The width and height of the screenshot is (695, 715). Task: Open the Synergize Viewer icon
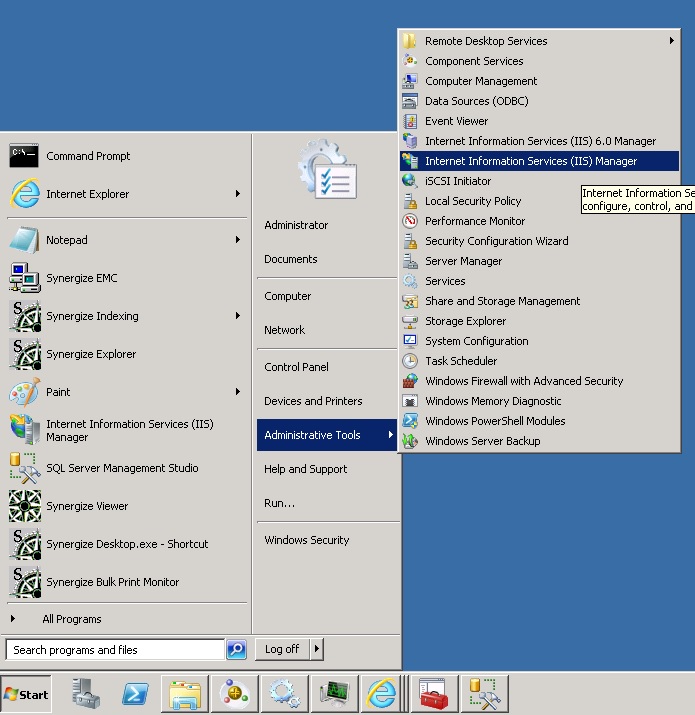pyautogui.click(x=25, y=506)
